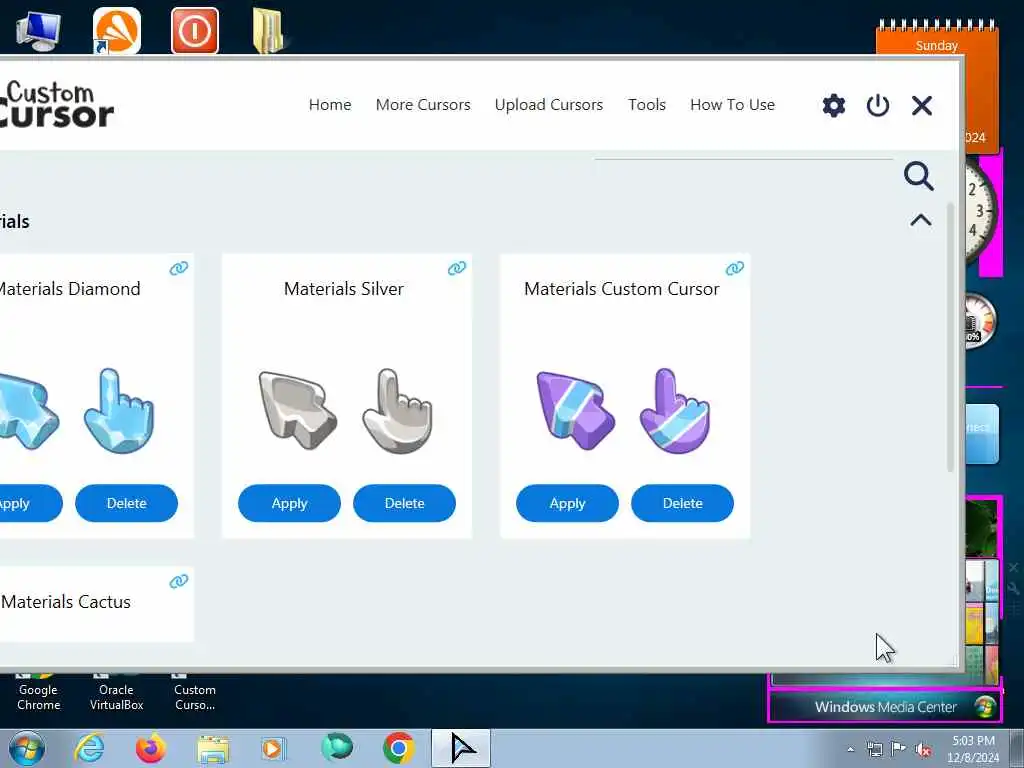1024x768 pixels.
Task: Delete the Materials Diamond cursor pack
Action: pos(126,503)
